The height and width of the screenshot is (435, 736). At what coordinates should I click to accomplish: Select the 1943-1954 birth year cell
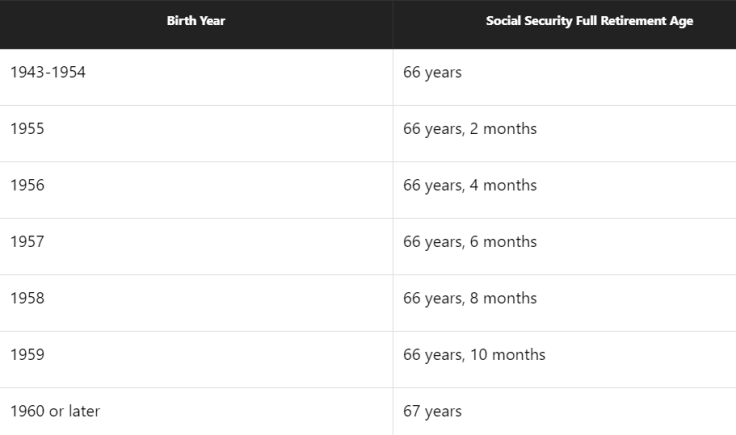196,77
